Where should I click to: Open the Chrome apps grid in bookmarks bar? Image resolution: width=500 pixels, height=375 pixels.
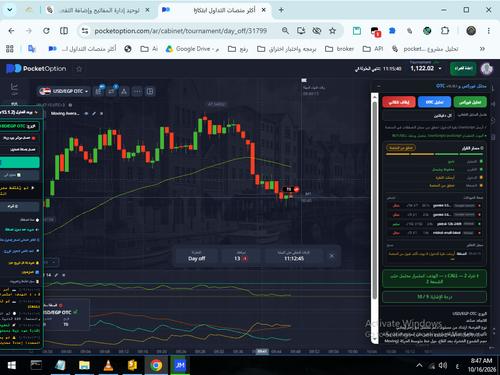10,49
